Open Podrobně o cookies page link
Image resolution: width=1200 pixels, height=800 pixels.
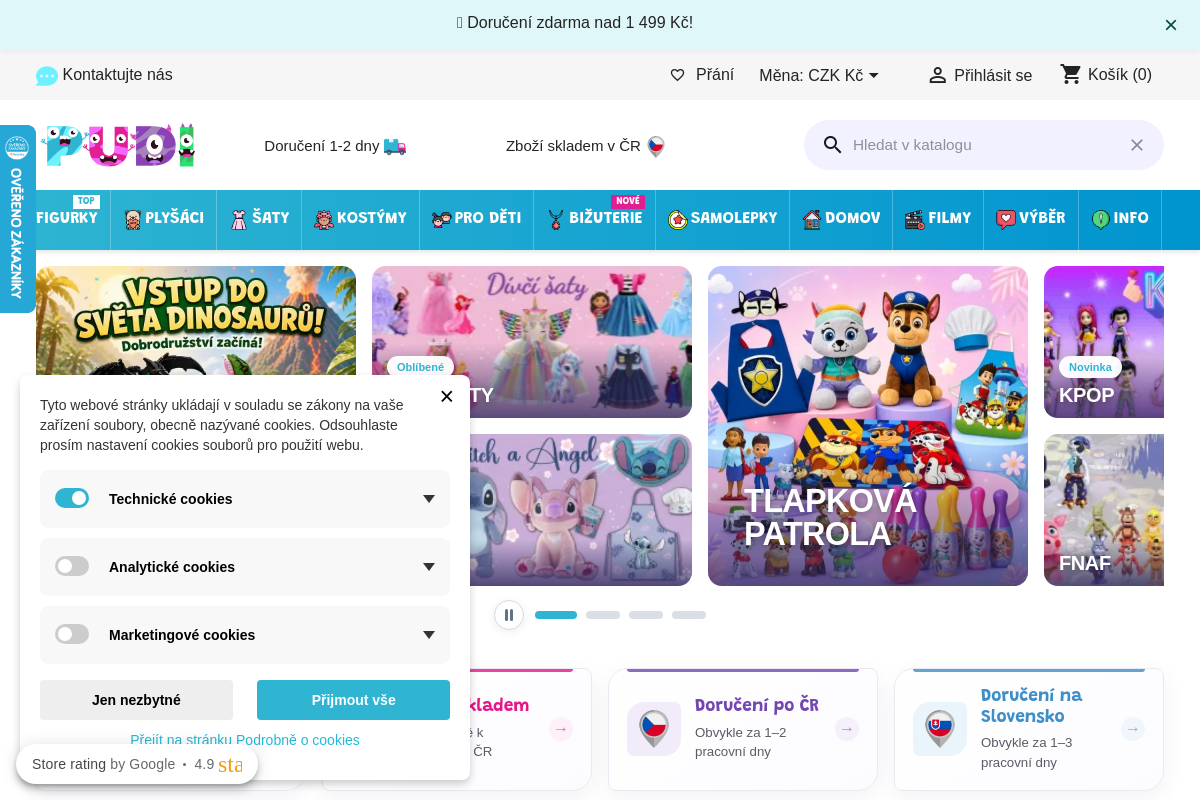click(x=245, y=740)
